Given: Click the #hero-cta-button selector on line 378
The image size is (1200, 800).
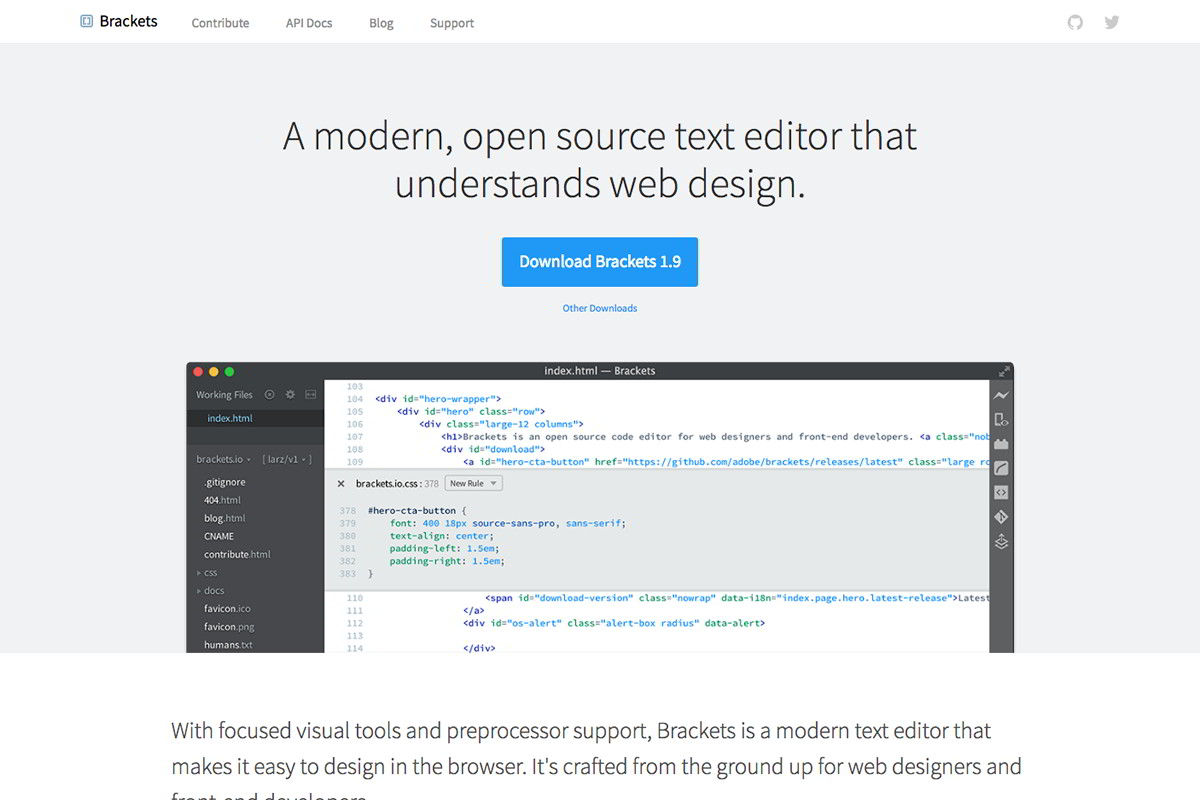Looking at the screenshot, I should pyautogui.click(x=410, y=510).
